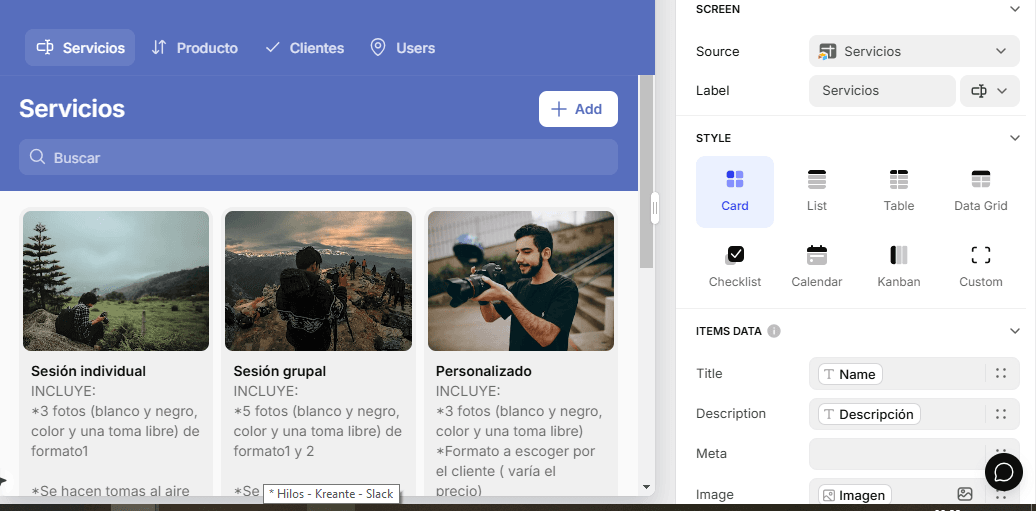Select the Sesión grupal title text
The height and width of the screenshot is (511, 1036).
pos(279,371)
